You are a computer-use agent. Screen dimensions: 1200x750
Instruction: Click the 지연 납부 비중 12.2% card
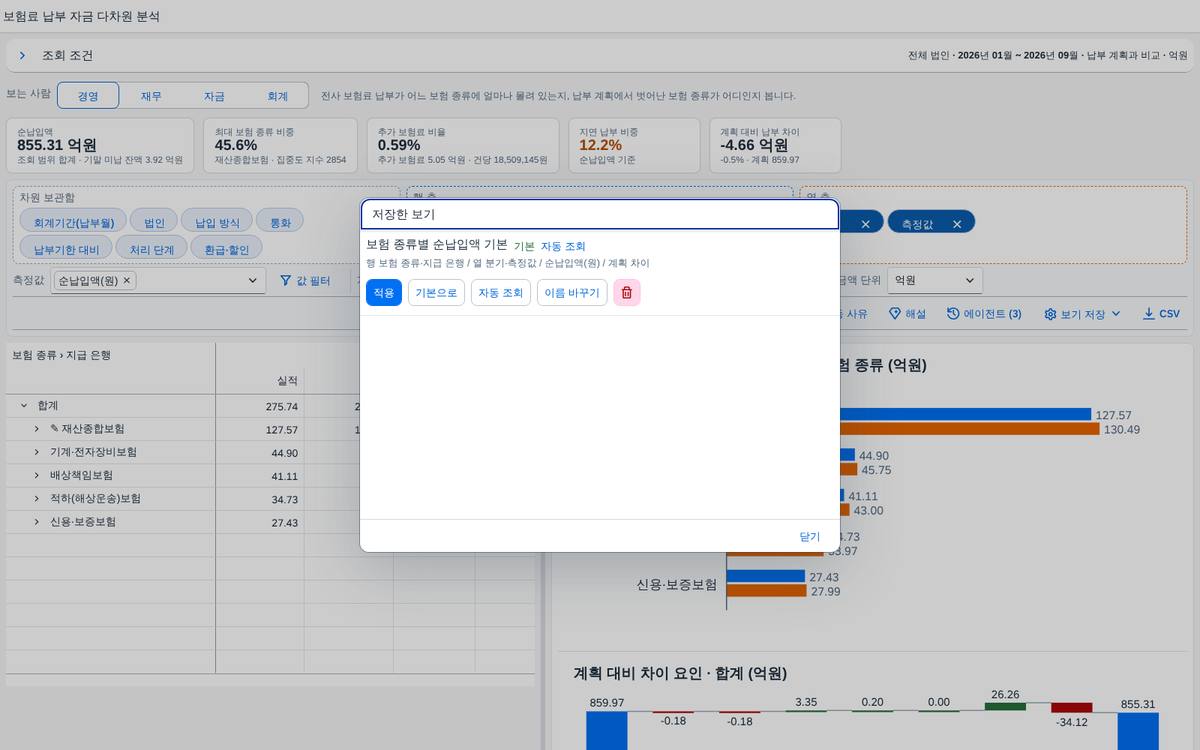pos(635,145)
